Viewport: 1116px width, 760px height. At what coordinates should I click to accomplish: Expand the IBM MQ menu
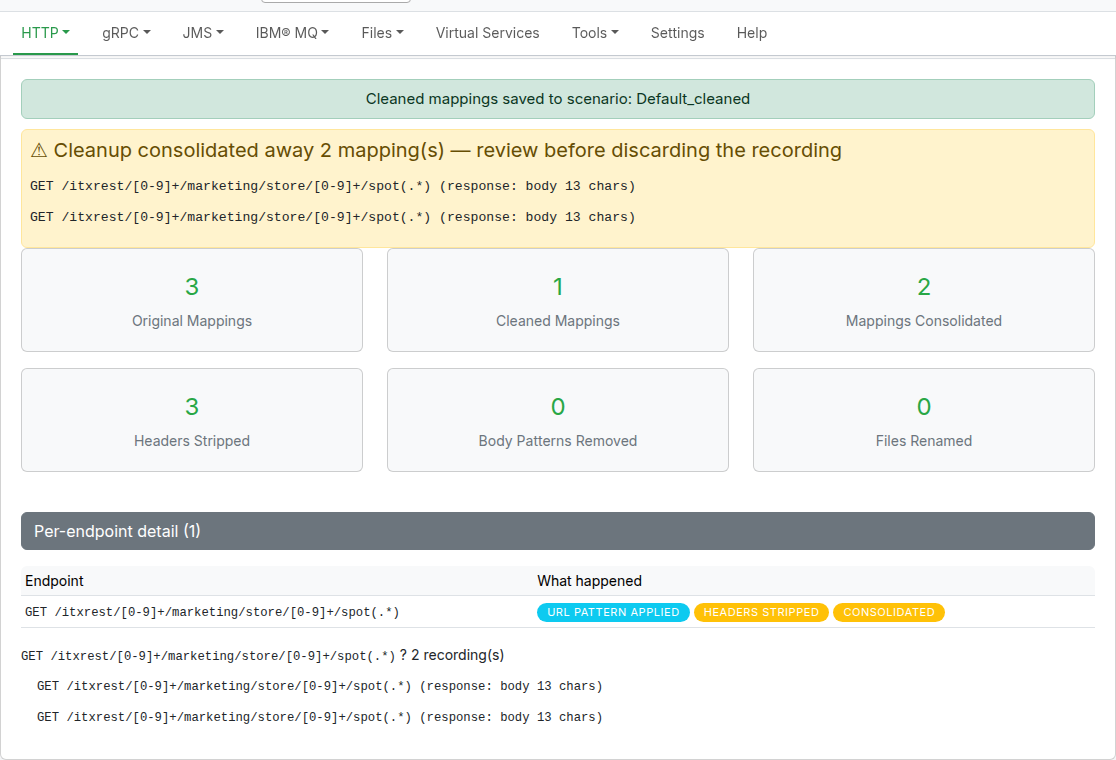(x=292, y=33)
